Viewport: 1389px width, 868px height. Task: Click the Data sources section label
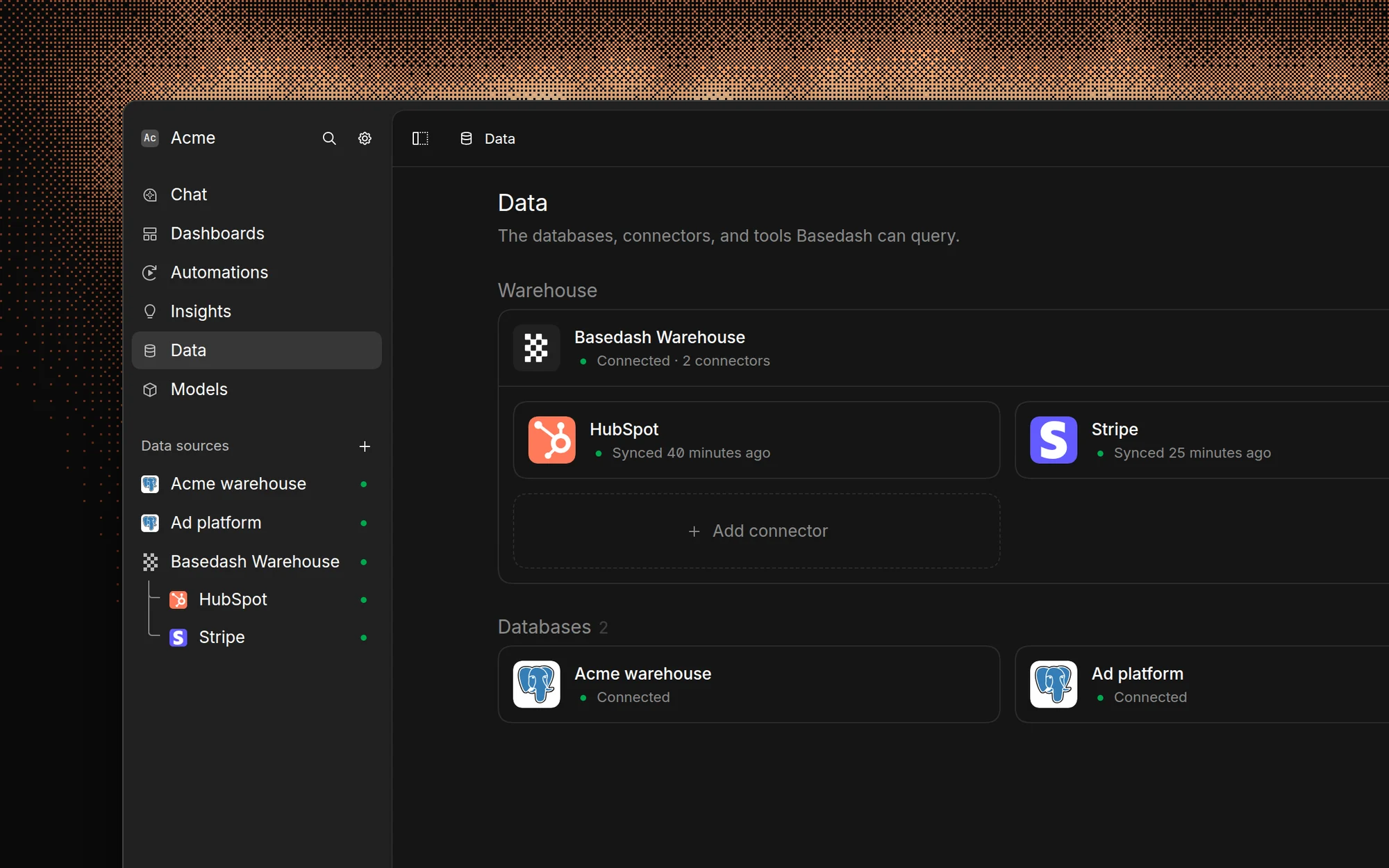pyautogui.click(x=185, y=446)
